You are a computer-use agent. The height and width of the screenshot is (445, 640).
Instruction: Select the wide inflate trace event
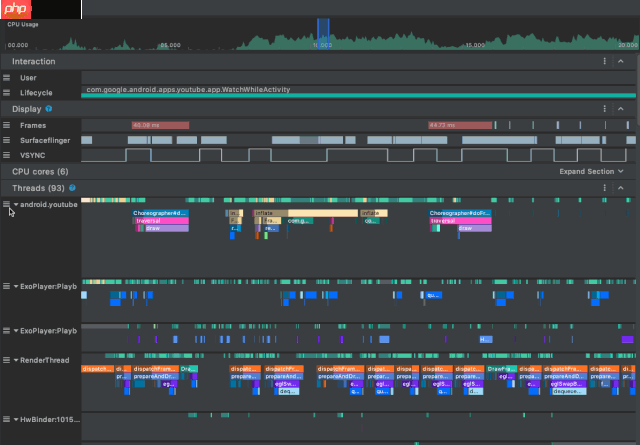(x=305, y=213)
